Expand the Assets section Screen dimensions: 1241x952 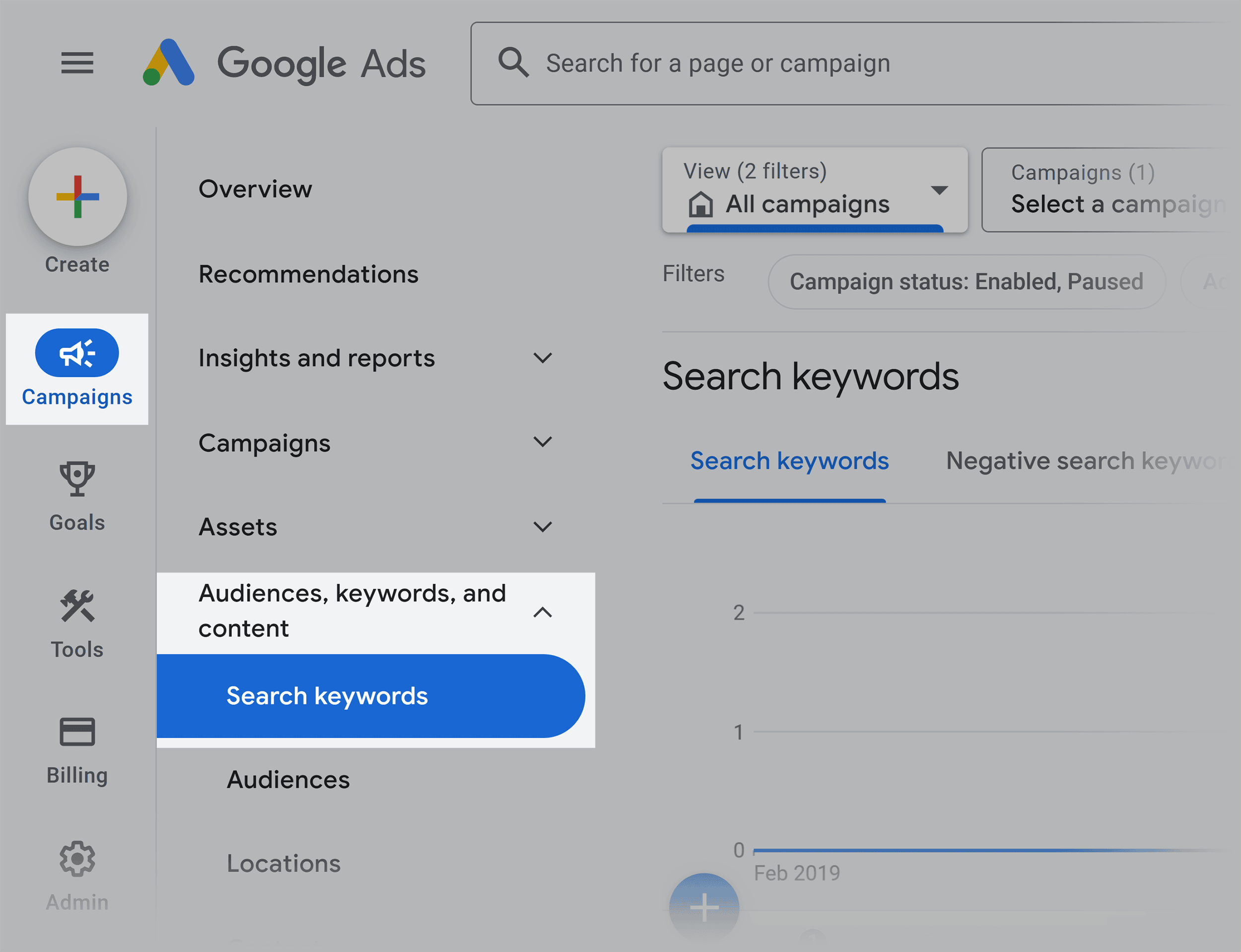[x=542, y=527]
